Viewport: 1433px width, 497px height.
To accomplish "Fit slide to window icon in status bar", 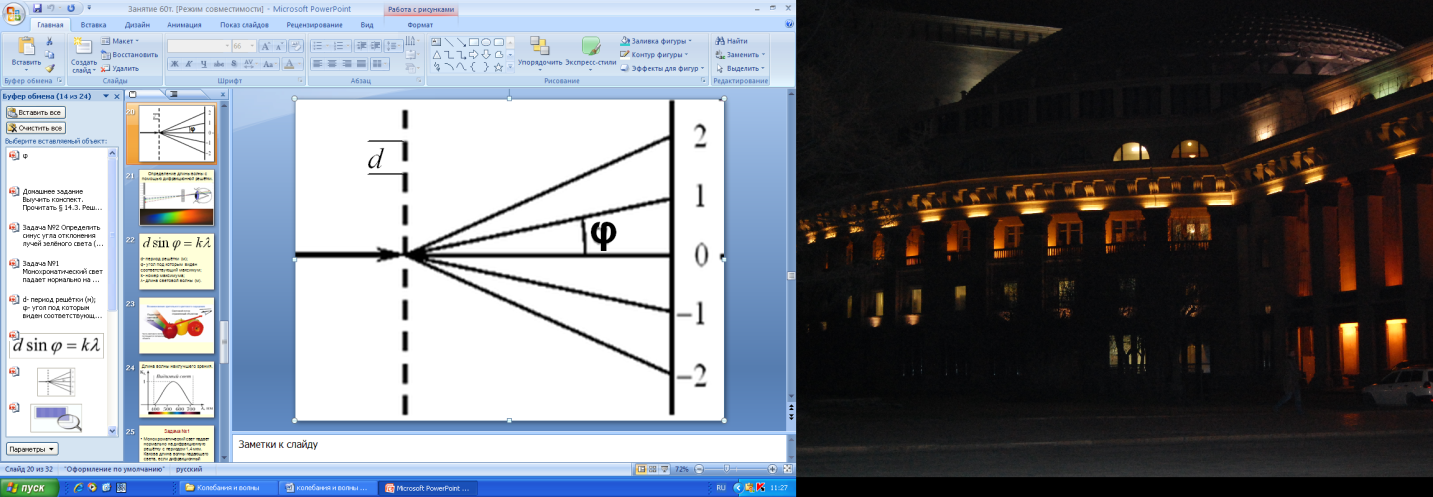I will [786, 469].
